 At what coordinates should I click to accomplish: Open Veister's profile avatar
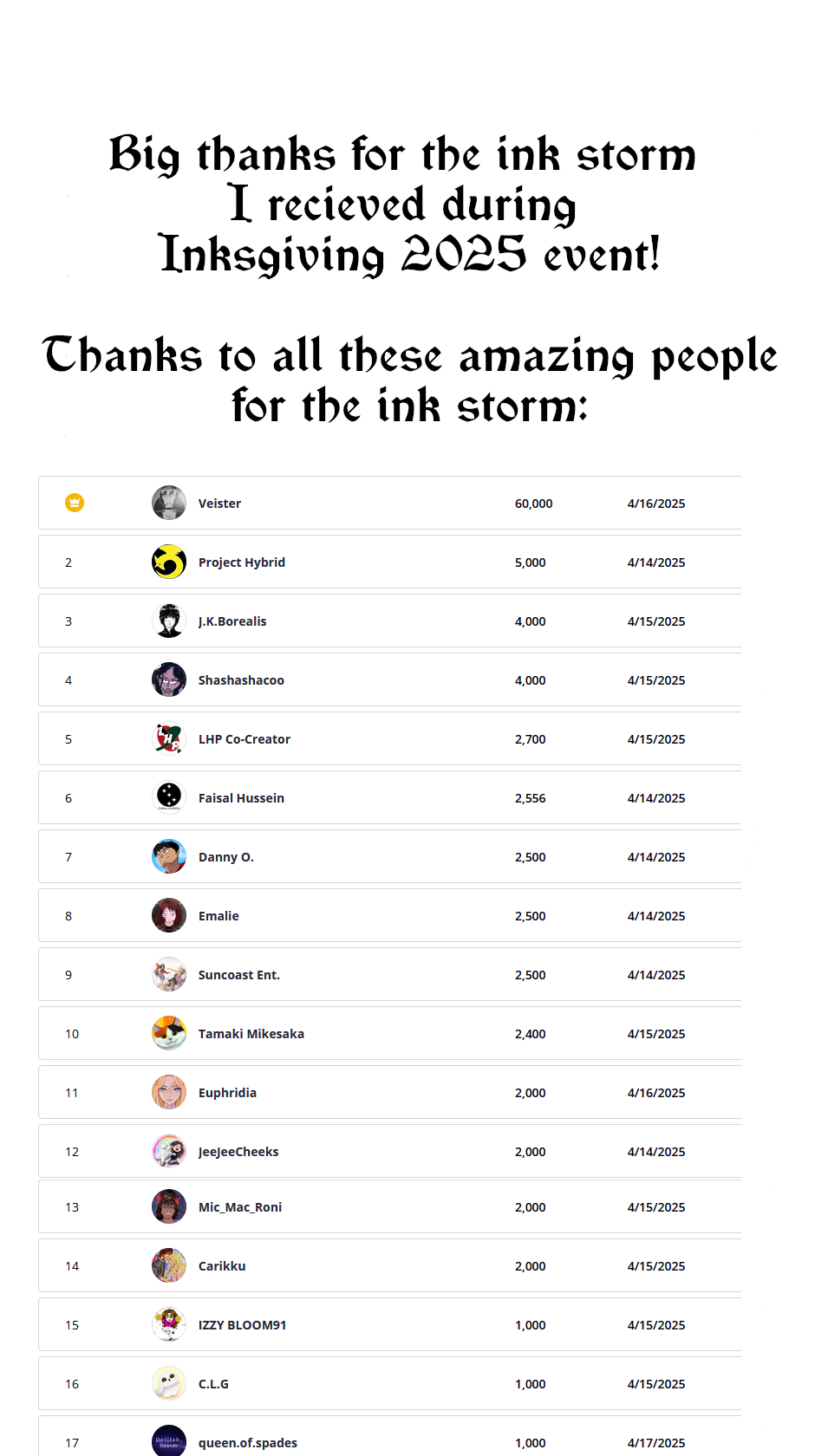169,503
